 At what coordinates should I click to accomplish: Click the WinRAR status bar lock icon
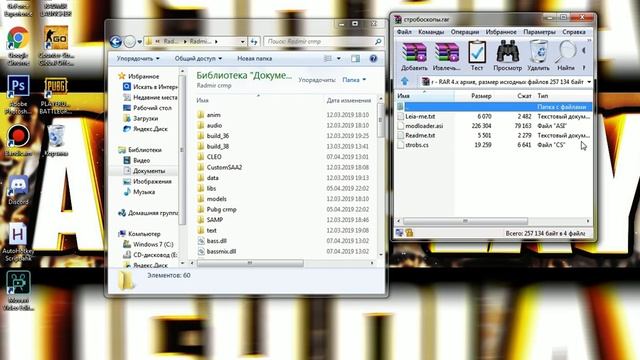pyautogui.click(x=409, y=233)
